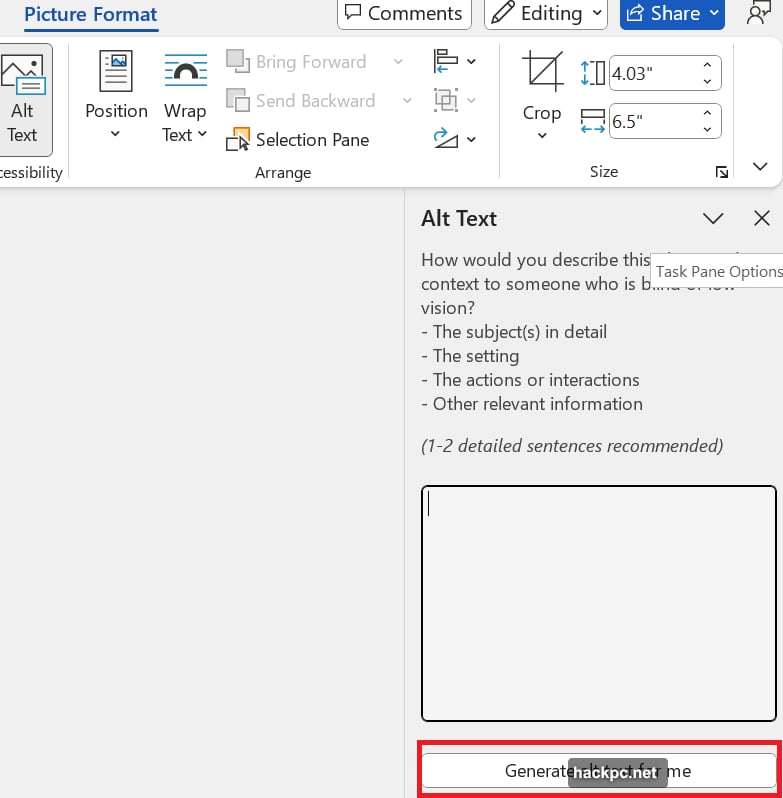The width and height of the screenshot is (783, 798).
Task: Click the Alt Text ribbon button
Action: (x=22, y=100)
